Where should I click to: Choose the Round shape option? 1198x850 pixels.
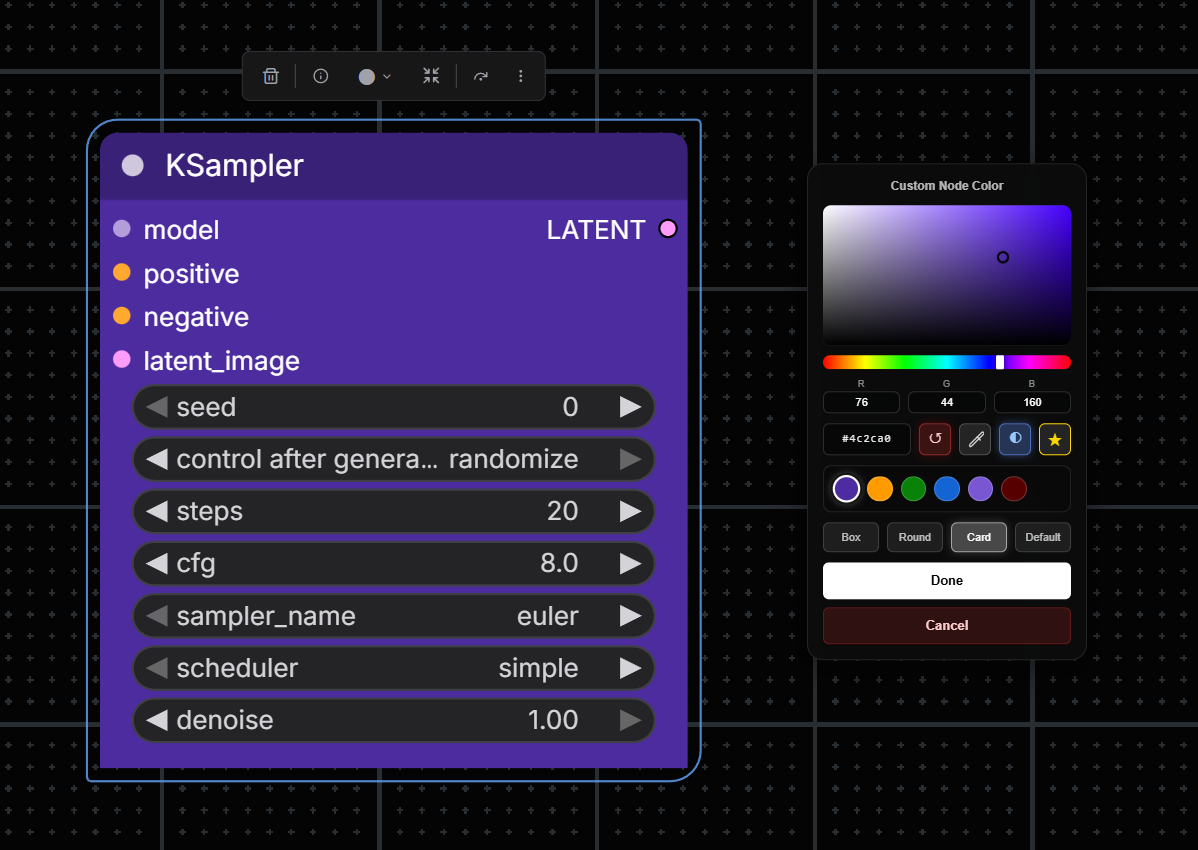click(915, 537)
